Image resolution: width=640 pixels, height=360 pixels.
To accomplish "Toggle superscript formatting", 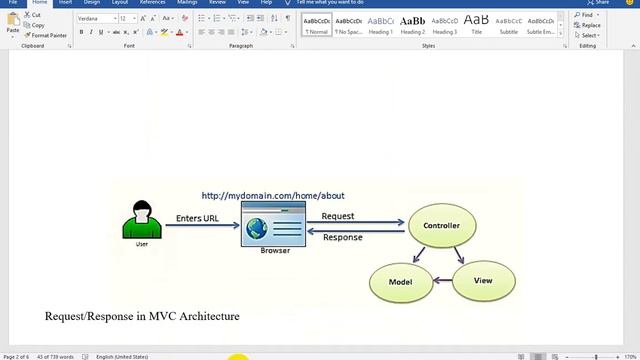I will tap(136, 32).
